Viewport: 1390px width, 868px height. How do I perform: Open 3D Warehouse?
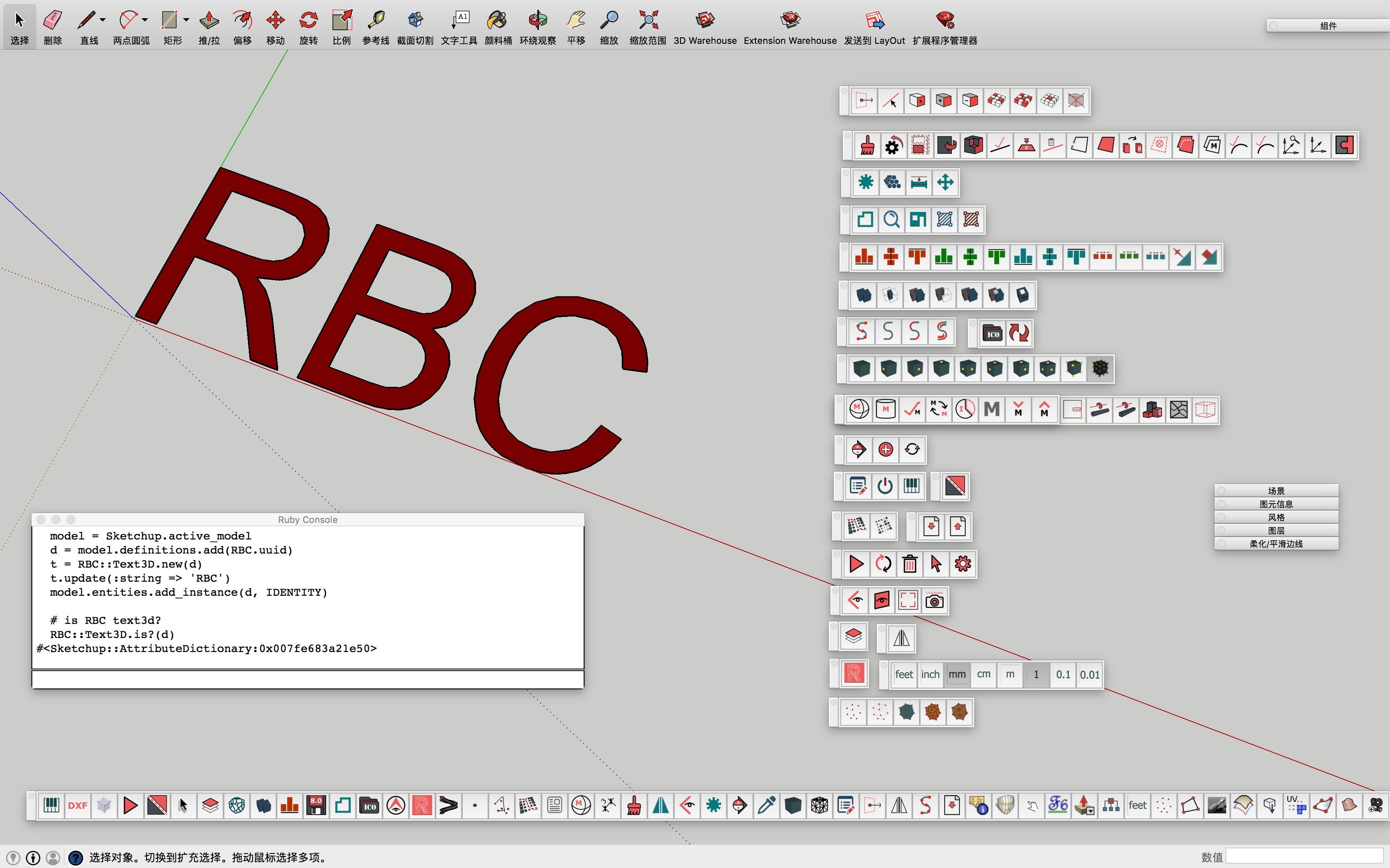705,21
